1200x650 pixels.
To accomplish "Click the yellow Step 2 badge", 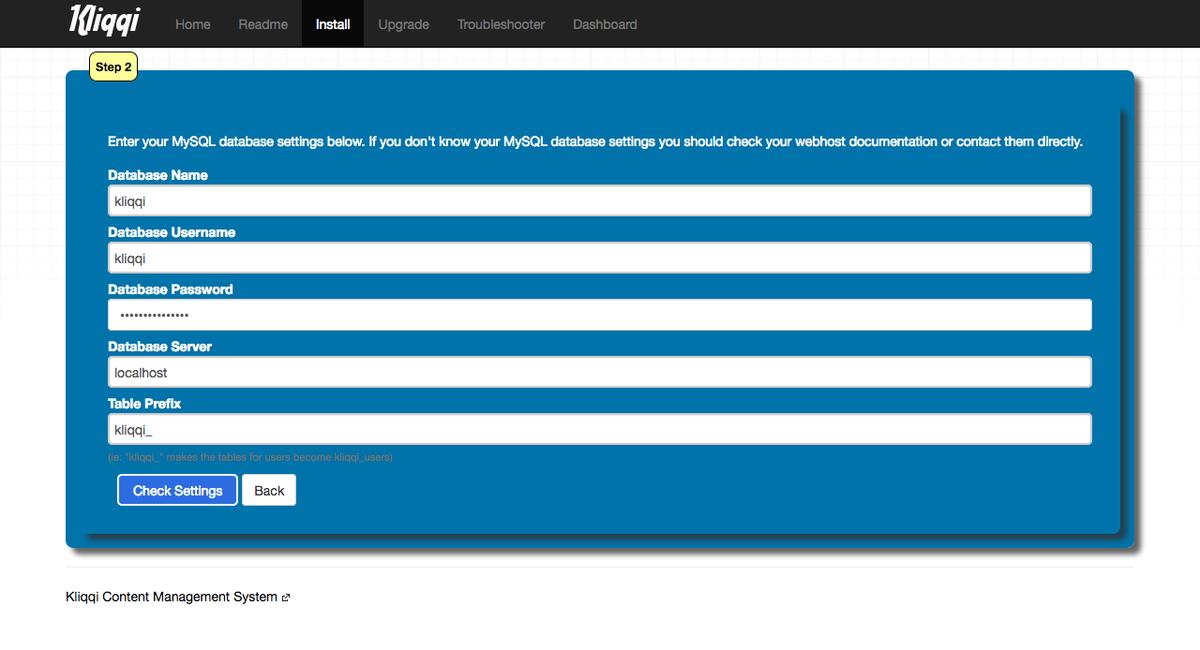I will pyautogui.click(x=113, y=67).
